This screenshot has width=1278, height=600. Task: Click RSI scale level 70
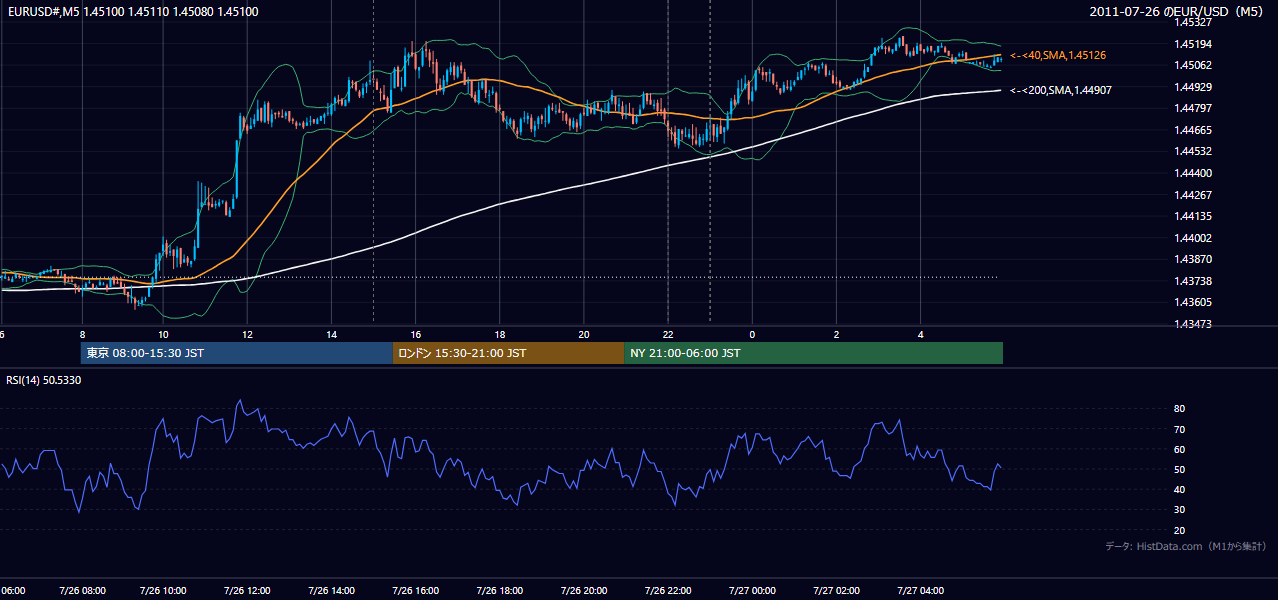tap(1180, 429)
